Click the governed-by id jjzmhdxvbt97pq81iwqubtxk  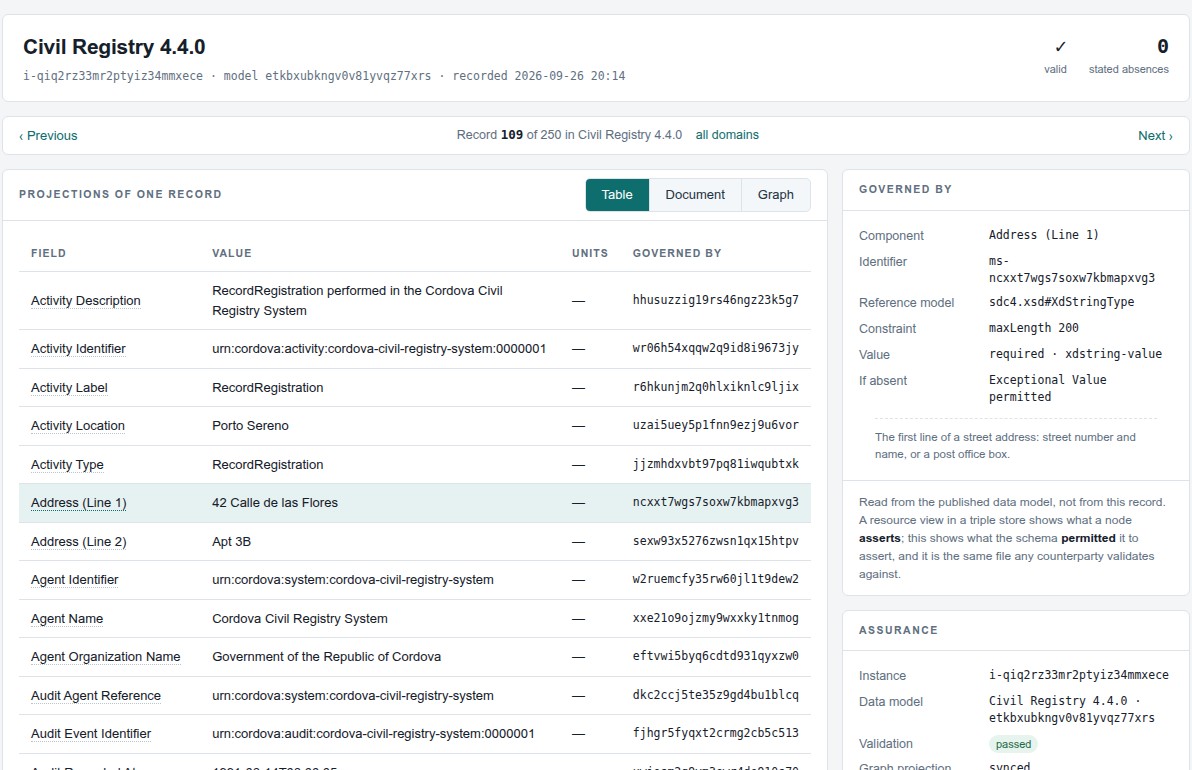tap(715, 464)
